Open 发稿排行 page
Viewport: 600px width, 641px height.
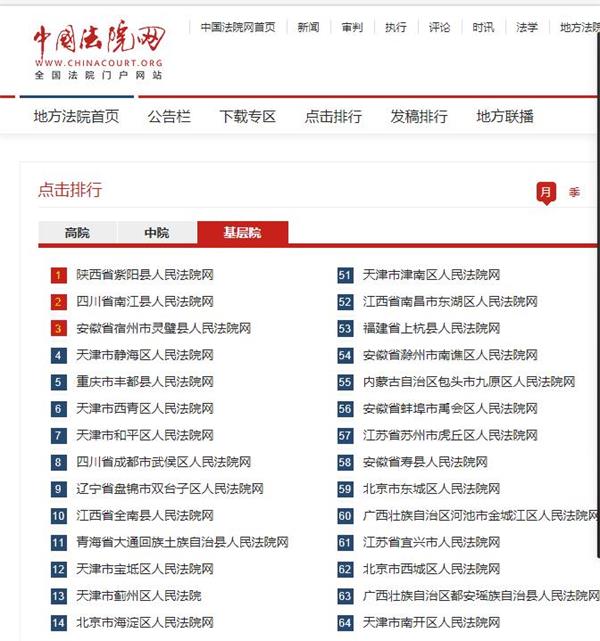pyautogui.click(x=419, y=117)
